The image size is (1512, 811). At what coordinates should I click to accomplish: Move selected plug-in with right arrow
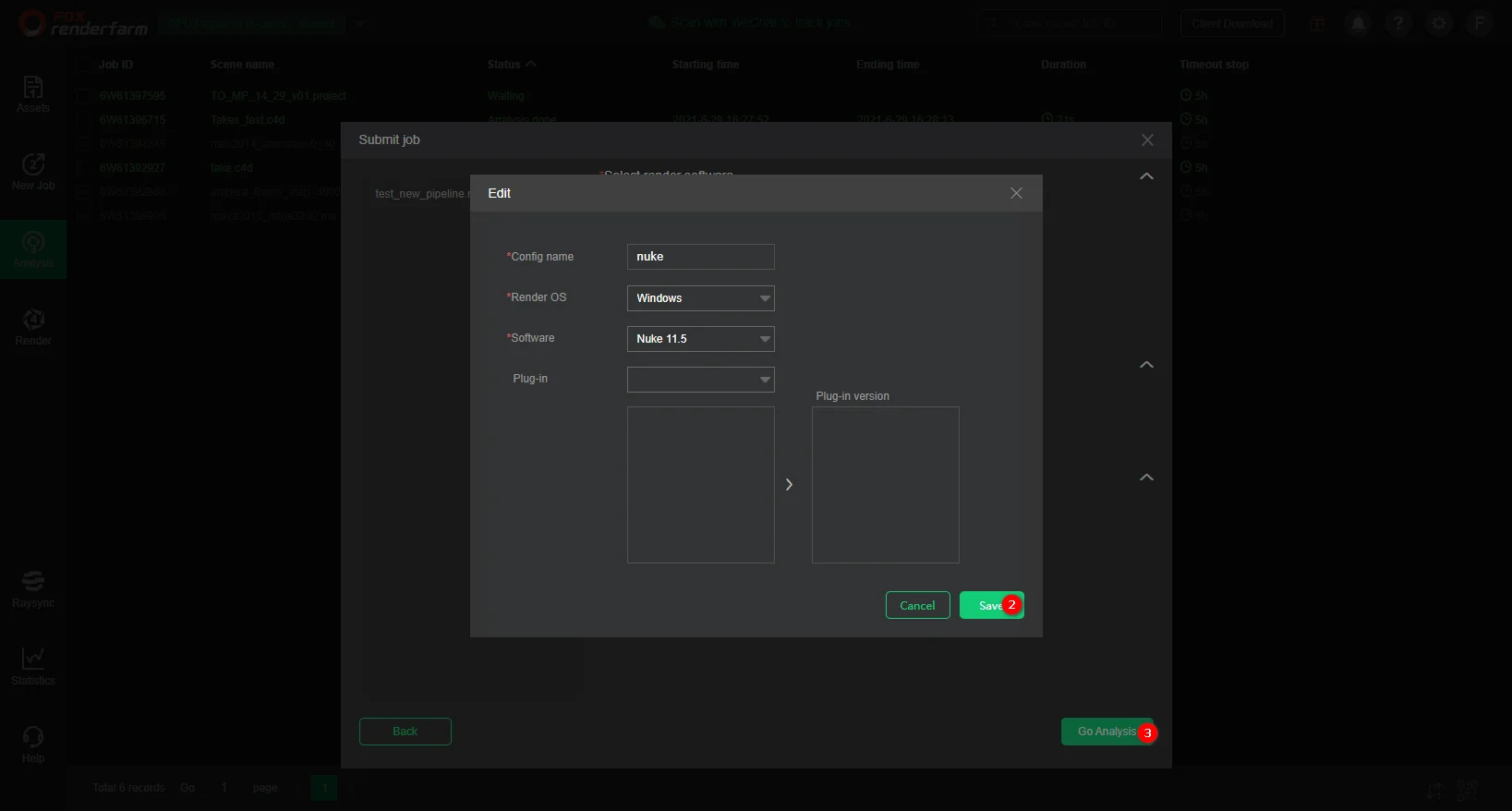[x=789, y=485]
